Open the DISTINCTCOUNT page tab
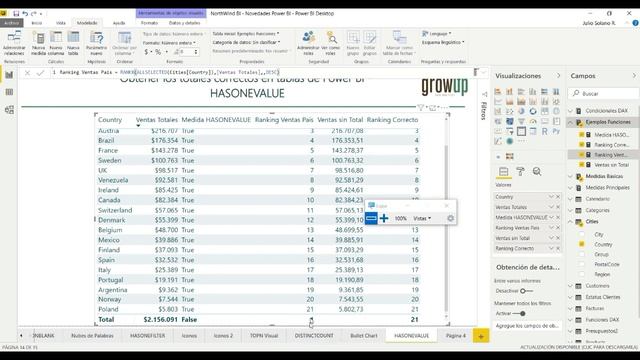Viewport: 640px width, 360px height. (314, 336)
